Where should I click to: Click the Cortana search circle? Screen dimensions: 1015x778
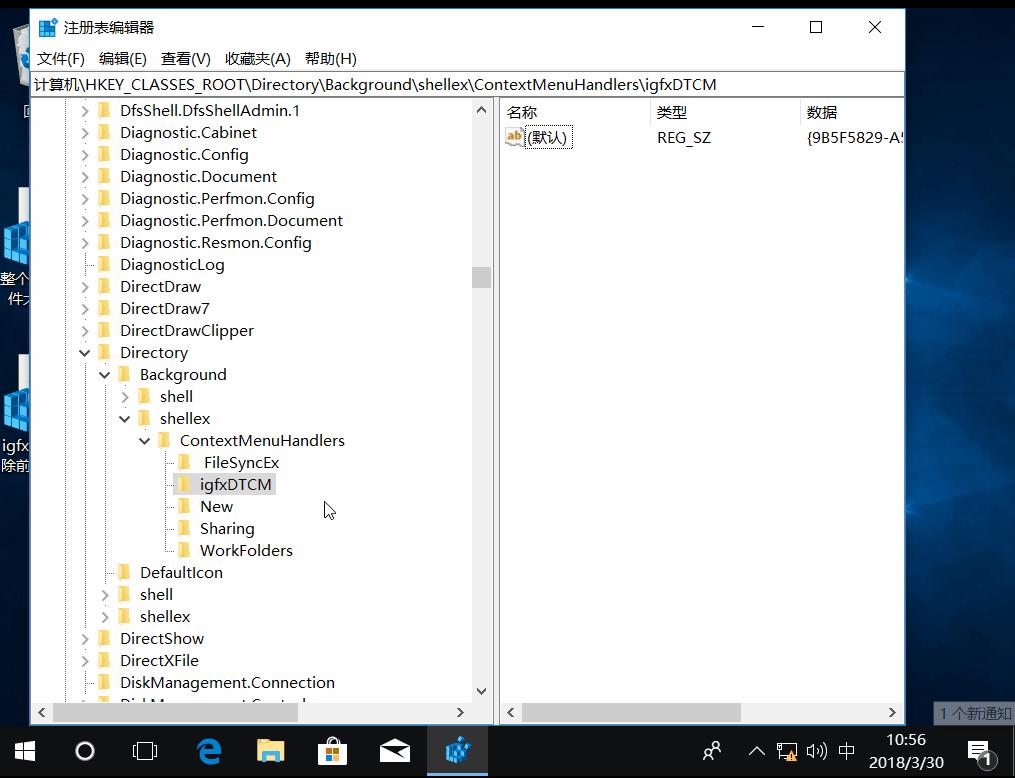coord(84,751)
